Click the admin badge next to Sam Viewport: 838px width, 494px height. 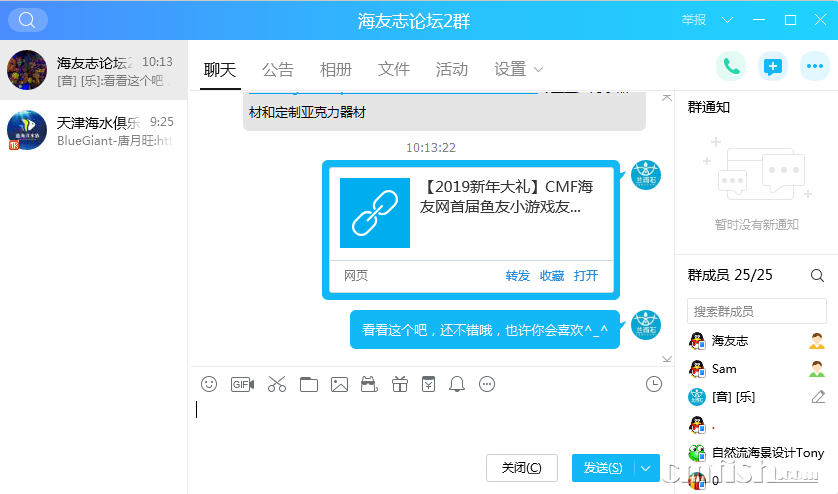(x=817, y=369)
